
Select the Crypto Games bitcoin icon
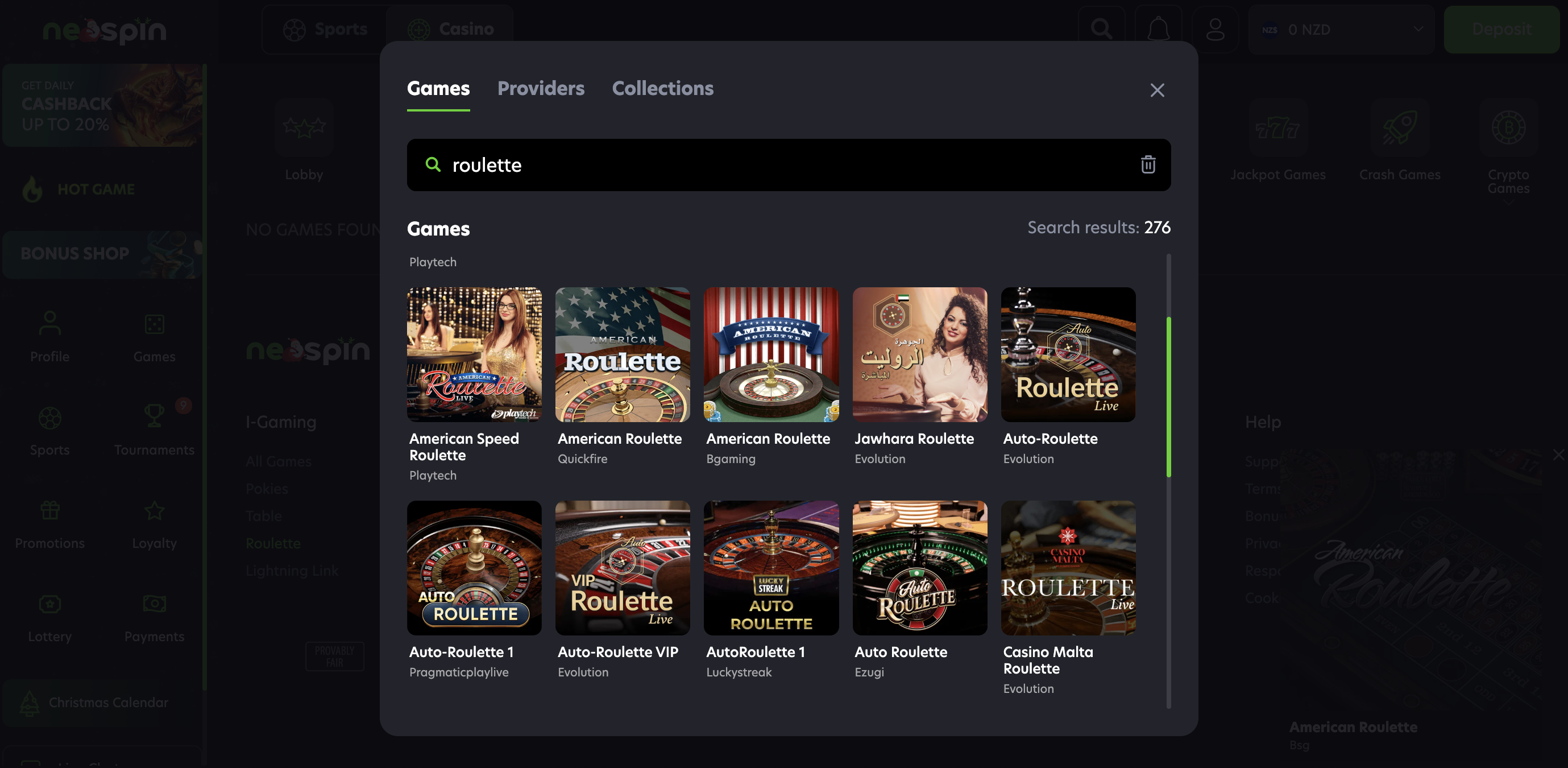tap(1508, 128)
